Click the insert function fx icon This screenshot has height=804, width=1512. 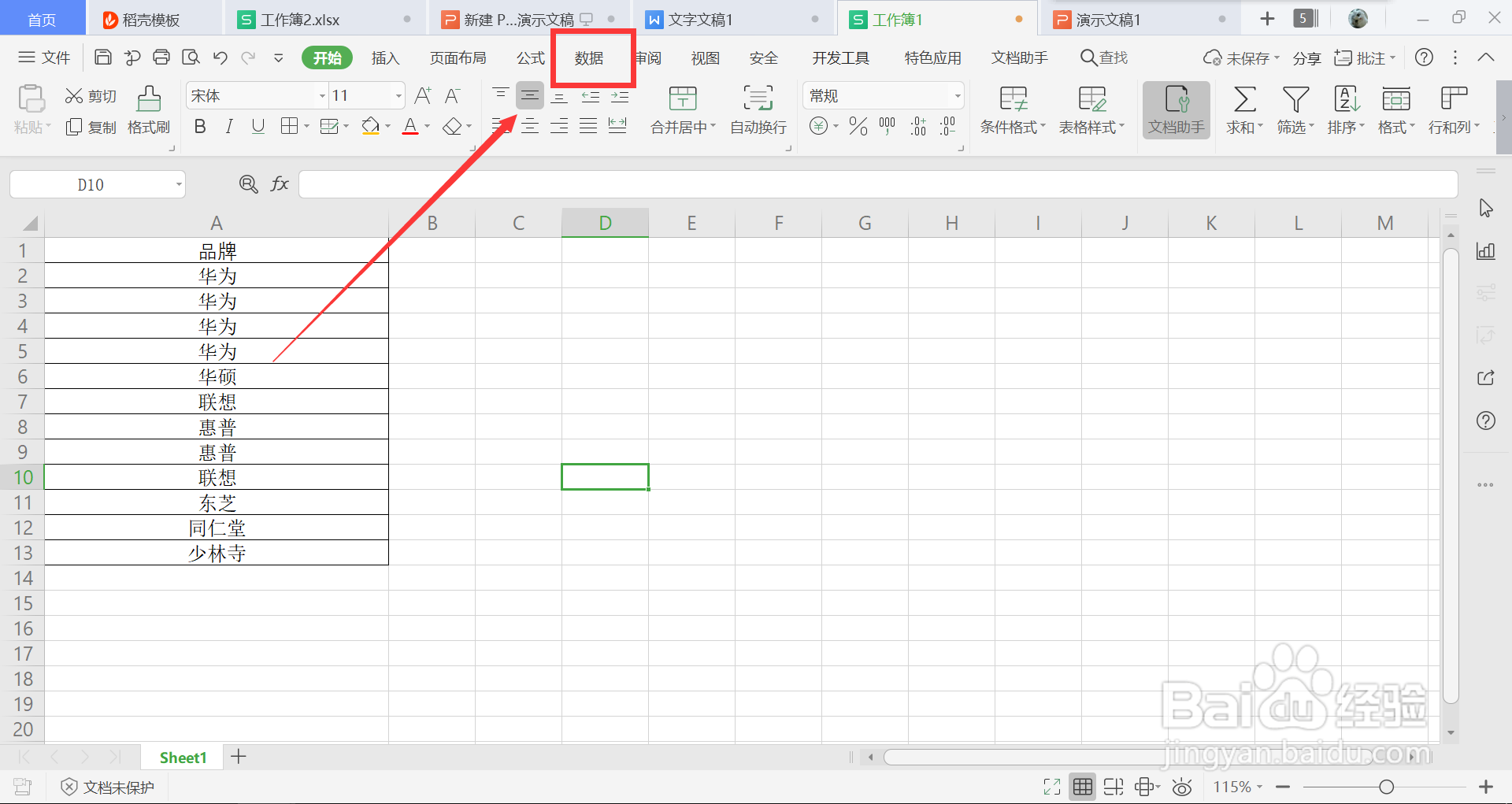point(280,184)
